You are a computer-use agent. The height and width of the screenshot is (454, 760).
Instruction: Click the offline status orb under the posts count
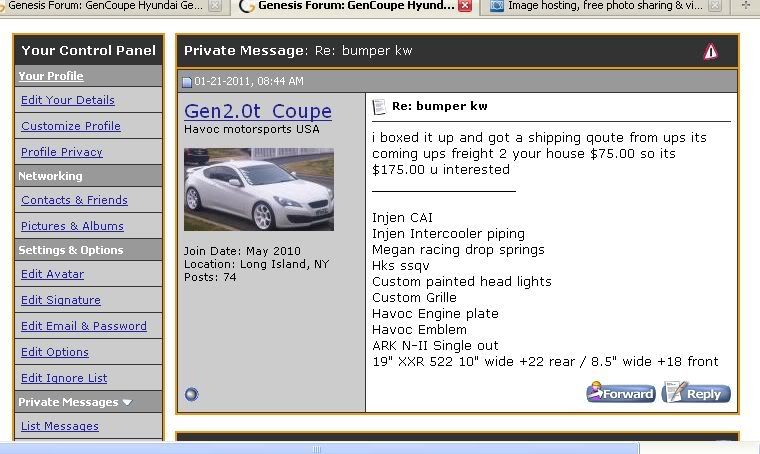click(191, 394)
